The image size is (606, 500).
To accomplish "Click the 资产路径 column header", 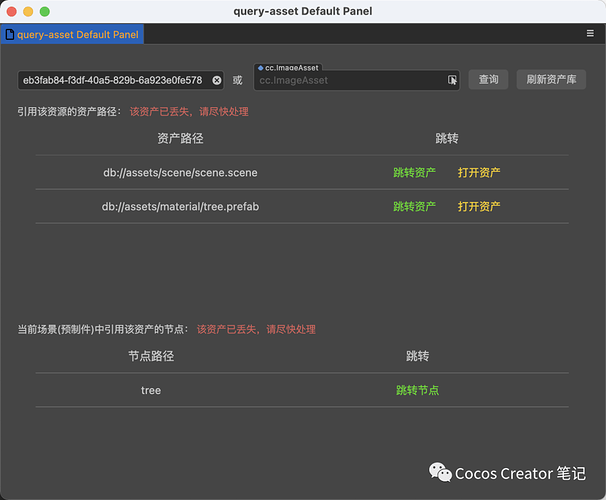I will coord(180,138).
